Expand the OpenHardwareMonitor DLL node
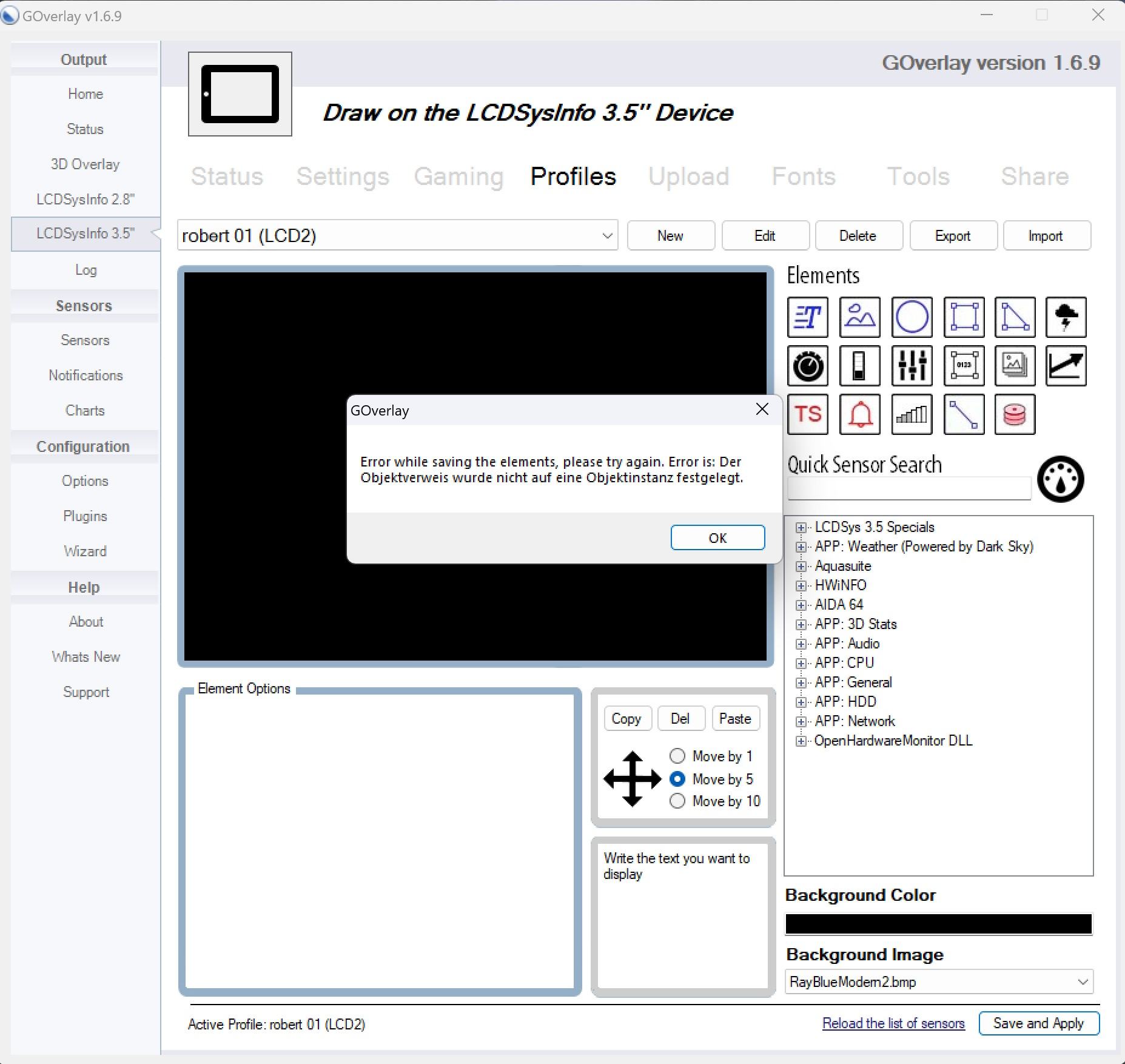Viewport: 1125px width, 1064px height. pyautogui.click(x=801, y=741)
